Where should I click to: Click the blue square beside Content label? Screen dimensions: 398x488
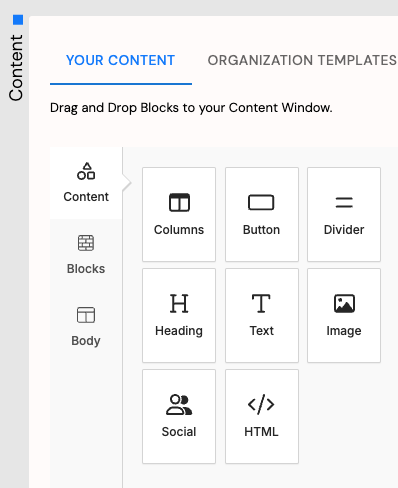pyautogui.click(x=18, y=20)
